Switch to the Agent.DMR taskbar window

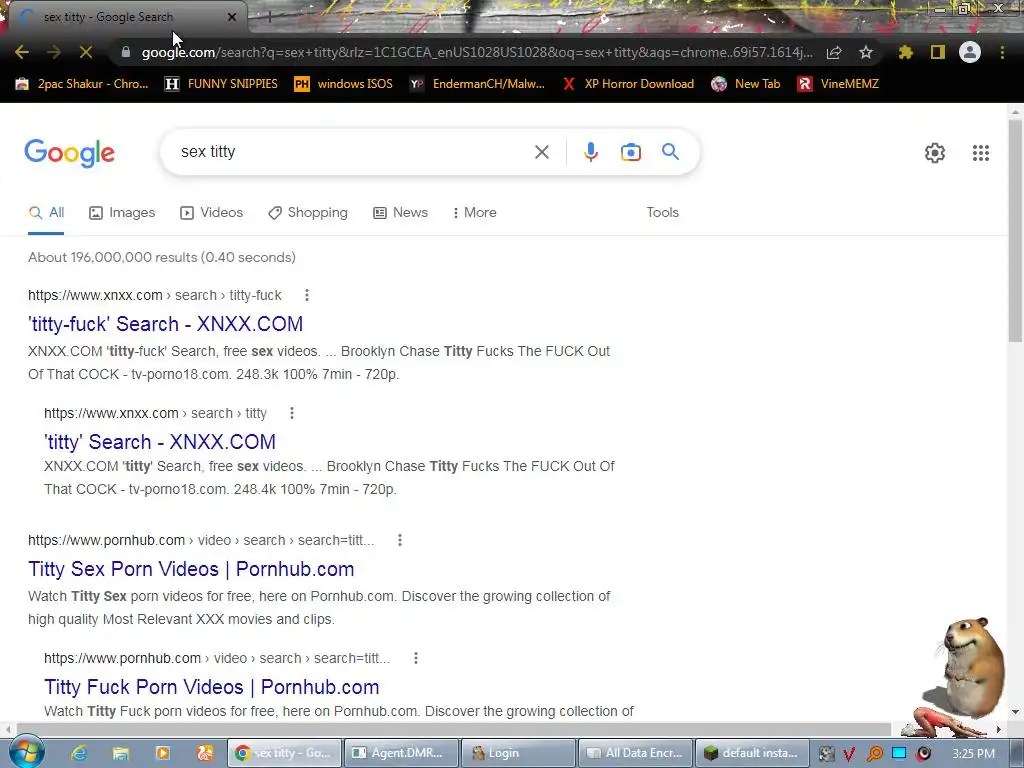coord(400,753)
